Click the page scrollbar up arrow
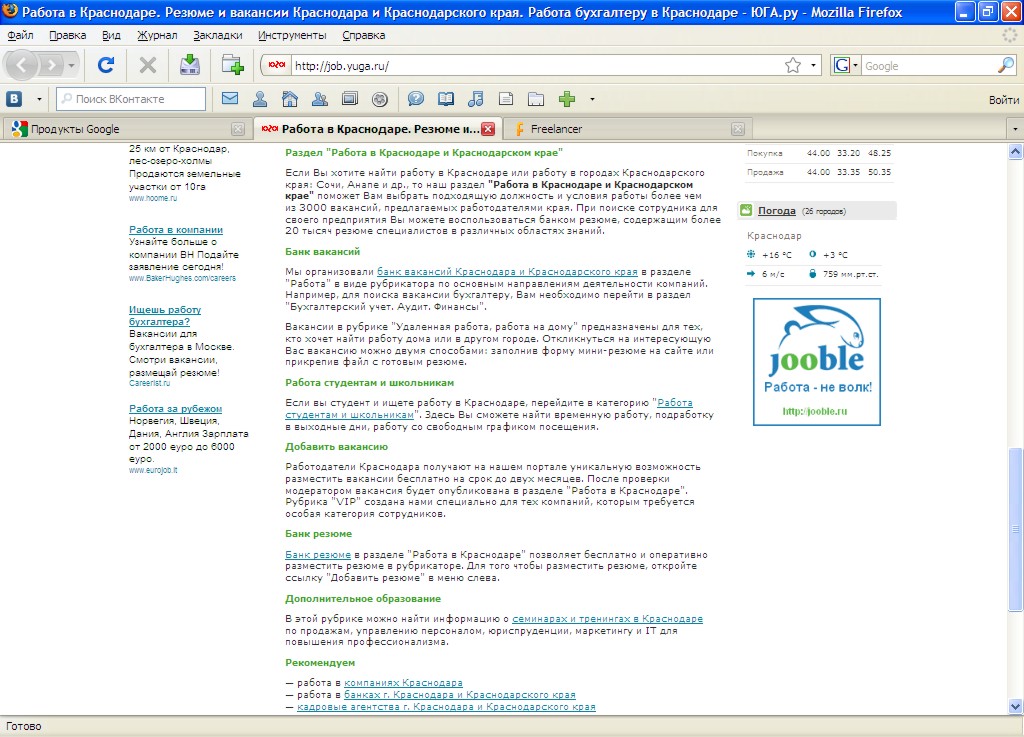This screenshot has width=1024, height=737. coord(1015,151)
